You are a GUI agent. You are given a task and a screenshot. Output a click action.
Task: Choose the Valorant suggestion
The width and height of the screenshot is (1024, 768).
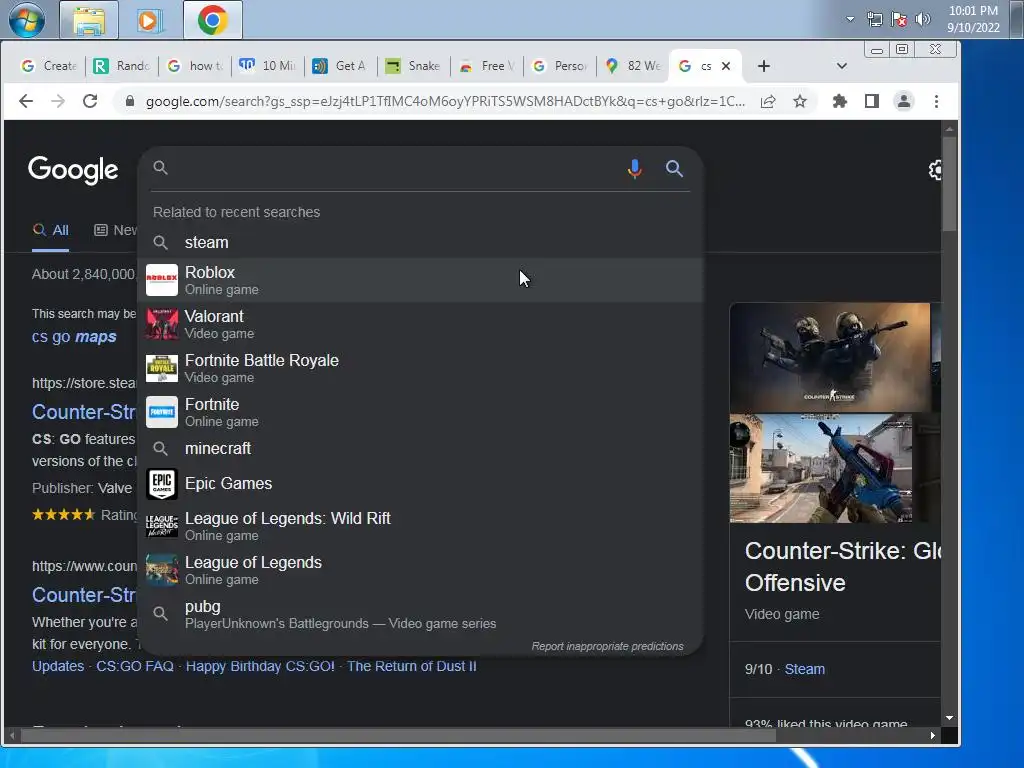420,324
